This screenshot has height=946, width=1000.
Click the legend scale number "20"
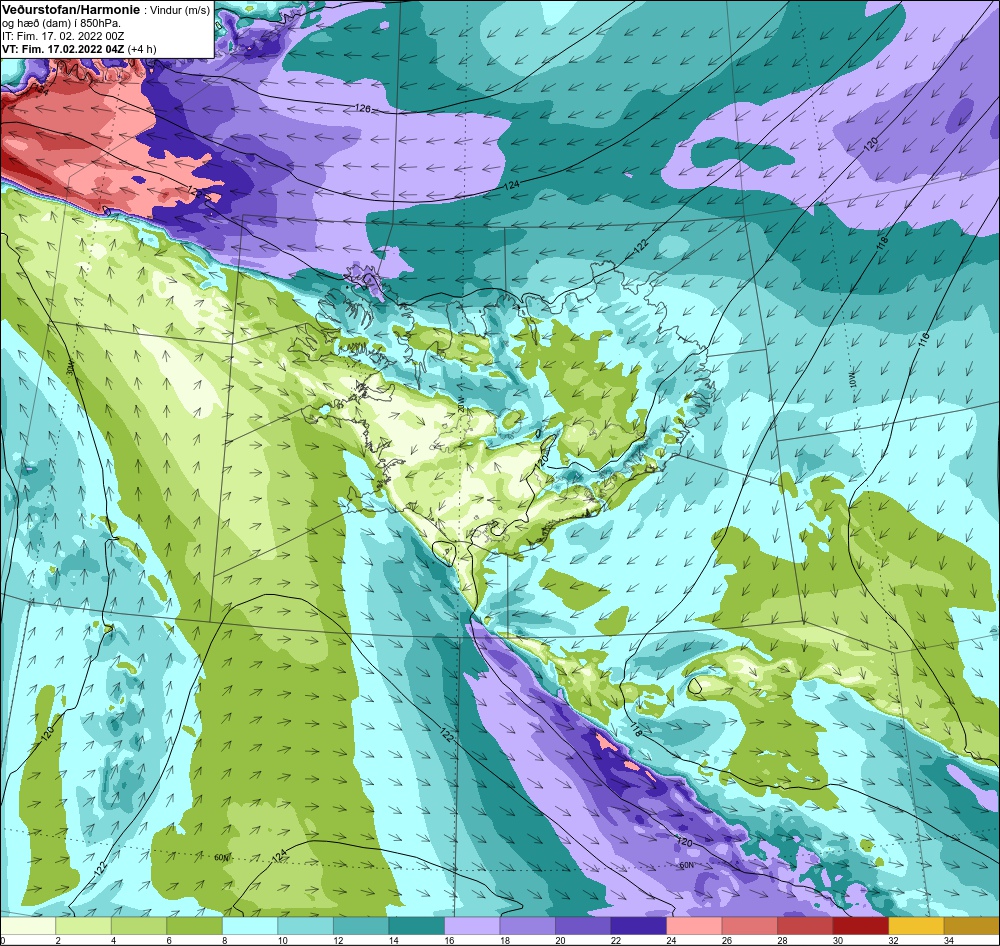coord(561,940)
